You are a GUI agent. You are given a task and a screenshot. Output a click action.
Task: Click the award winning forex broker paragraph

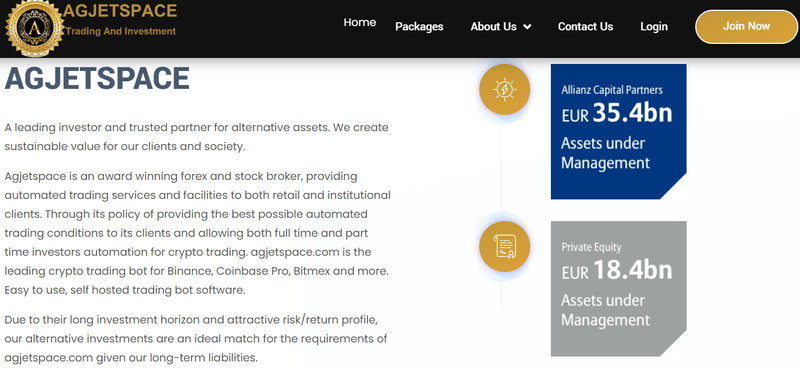[197, 233]
